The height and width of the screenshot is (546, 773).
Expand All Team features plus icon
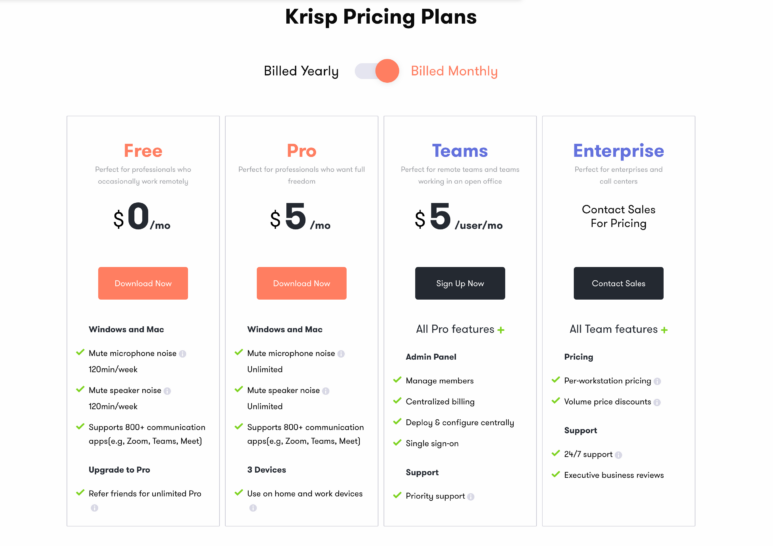[x=664, y=330]
